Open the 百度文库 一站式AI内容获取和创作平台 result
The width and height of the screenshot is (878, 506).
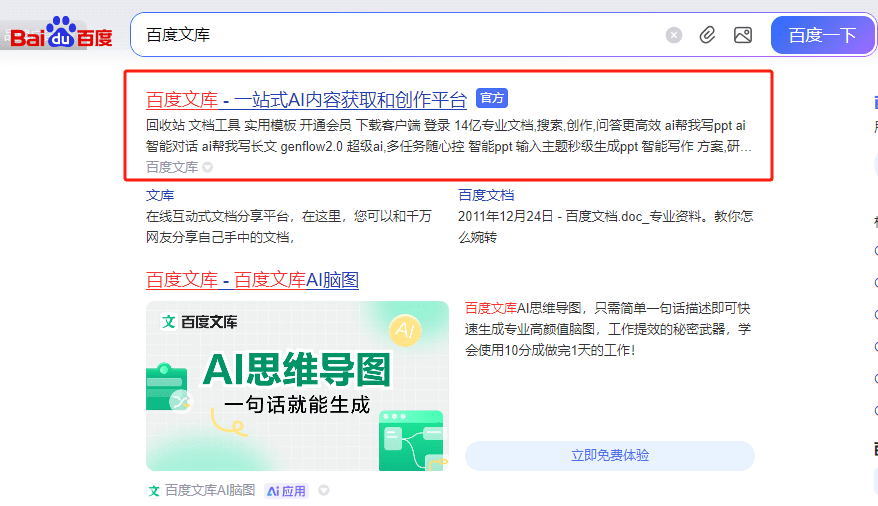306,100
